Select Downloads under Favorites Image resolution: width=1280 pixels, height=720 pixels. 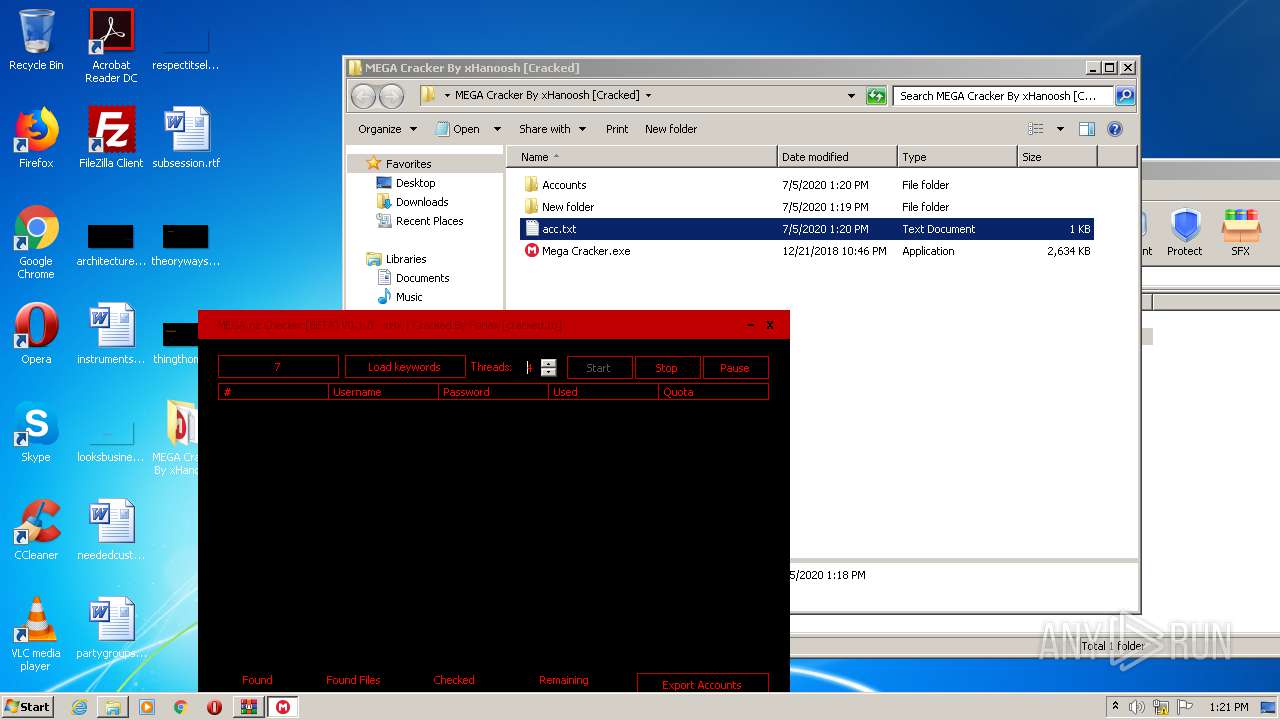tap(421, 202)
